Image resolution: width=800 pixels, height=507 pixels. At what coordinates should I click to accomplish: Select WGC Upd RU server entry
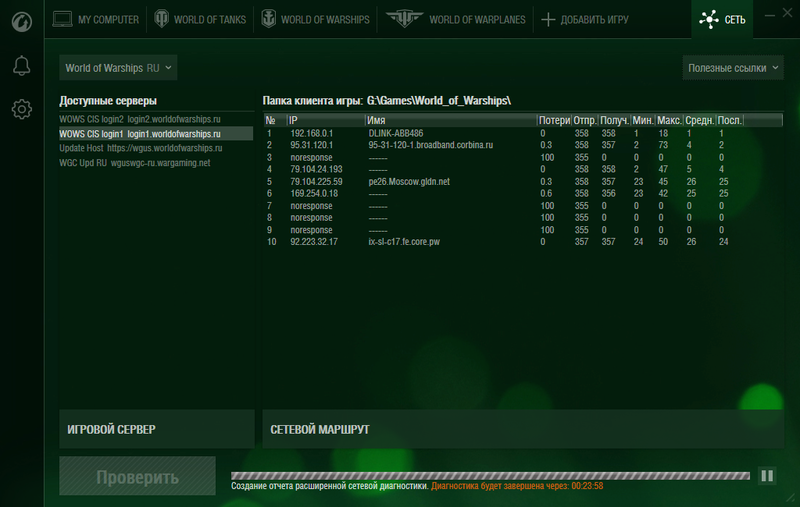(x=156, y=163)
